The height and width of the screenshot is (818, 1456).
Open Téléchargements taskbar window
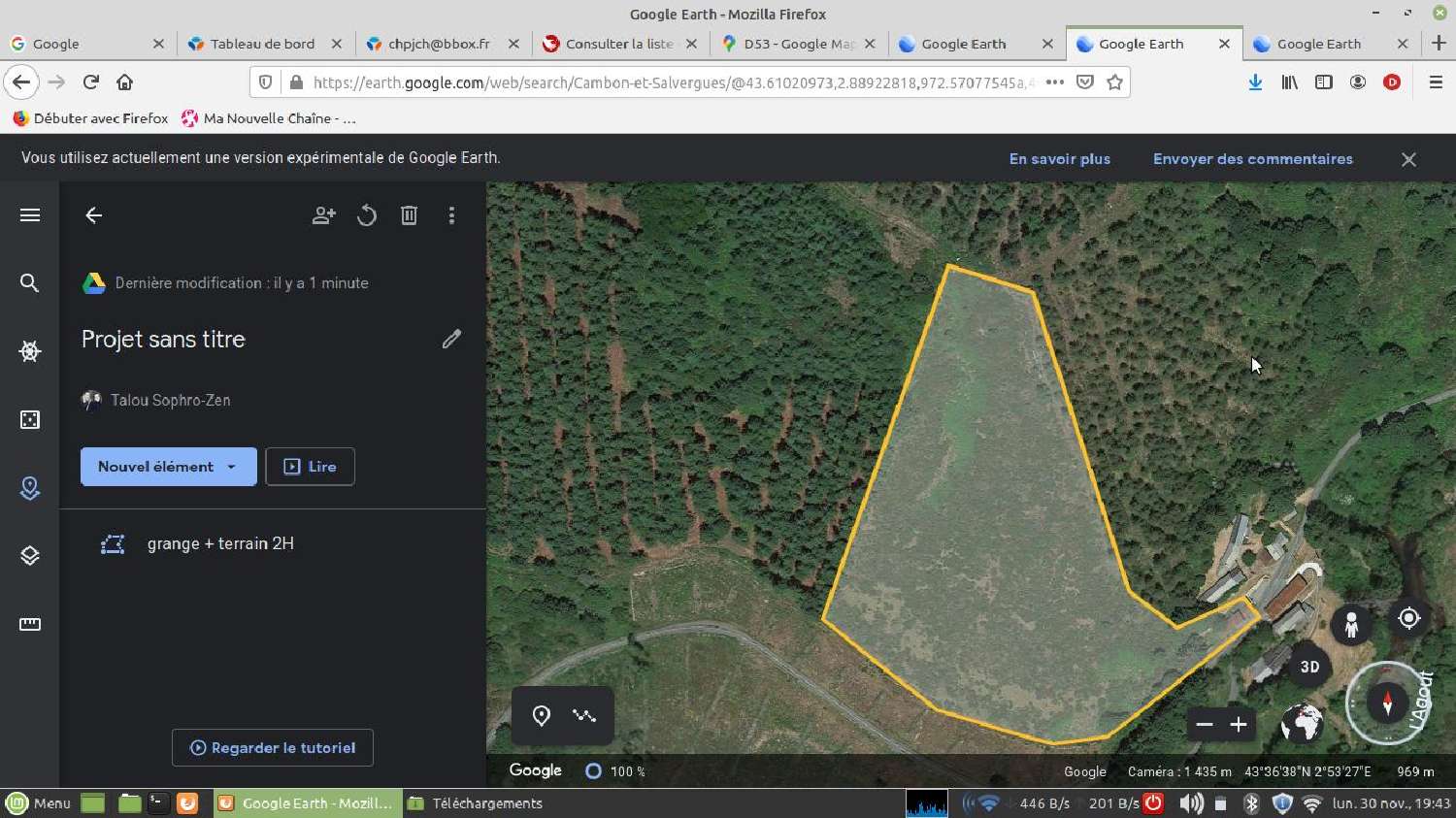(476, 803)
